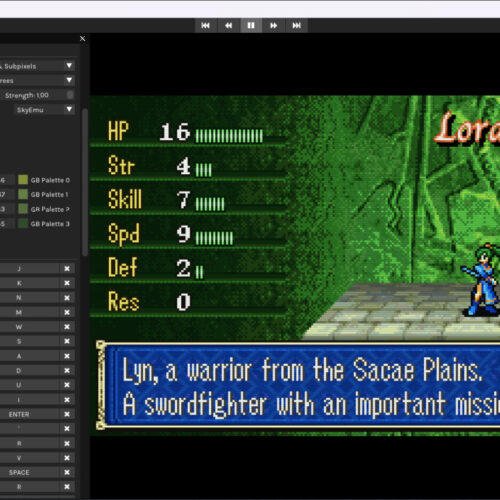The image size is (500, 500).
Task: Open the GB Palette 3 color swatch
Action: 23,224
